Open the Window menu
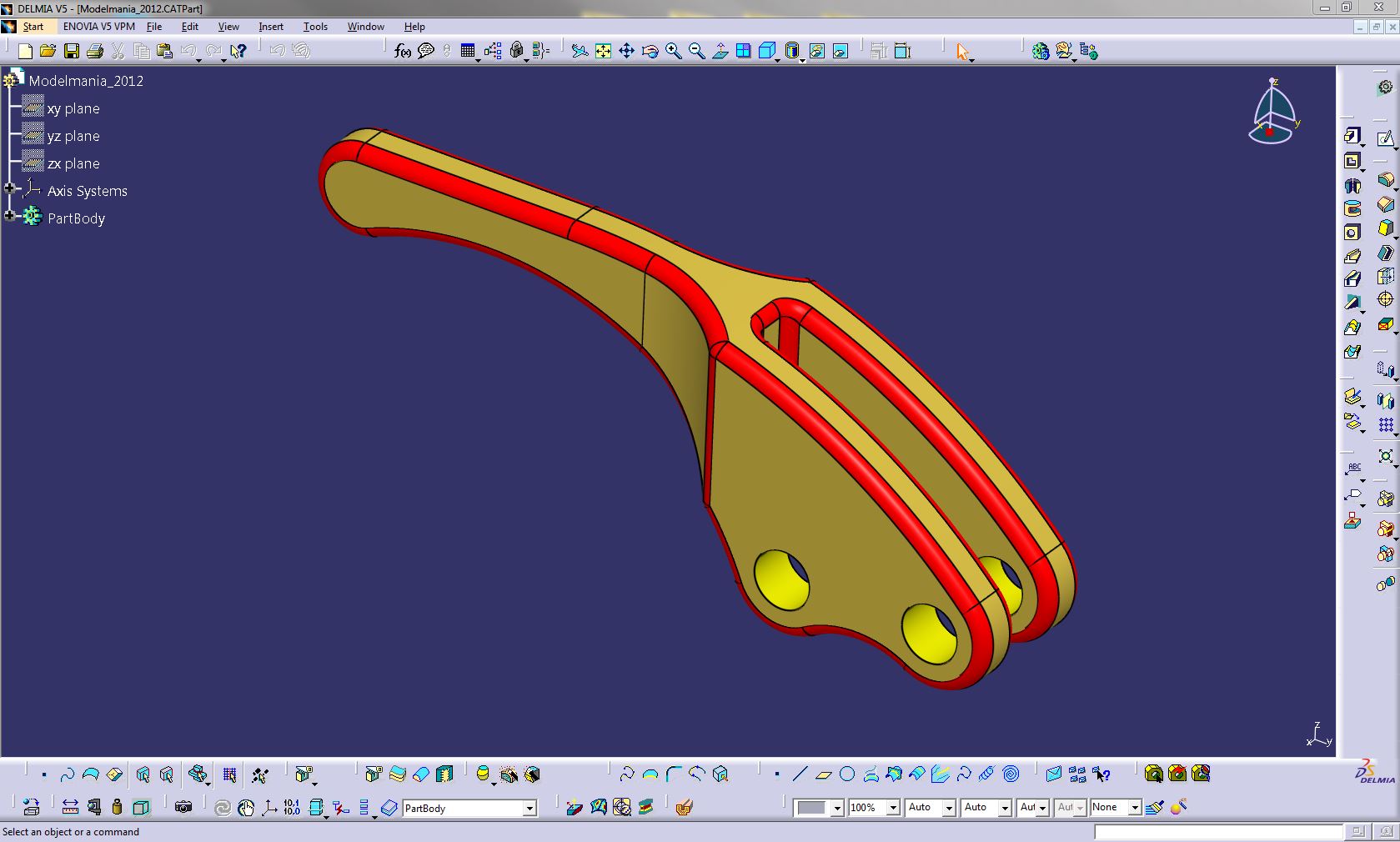The width and height of the screenshot is (1400, 842). pyautogui.click(x=366, y=27)
